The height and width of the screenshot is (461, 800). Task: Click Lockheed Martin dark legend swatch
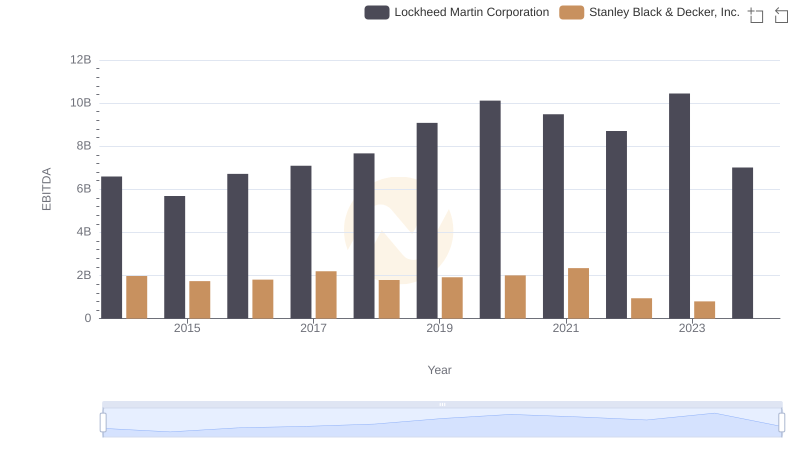pyautogui.click(x=377, y=12)
